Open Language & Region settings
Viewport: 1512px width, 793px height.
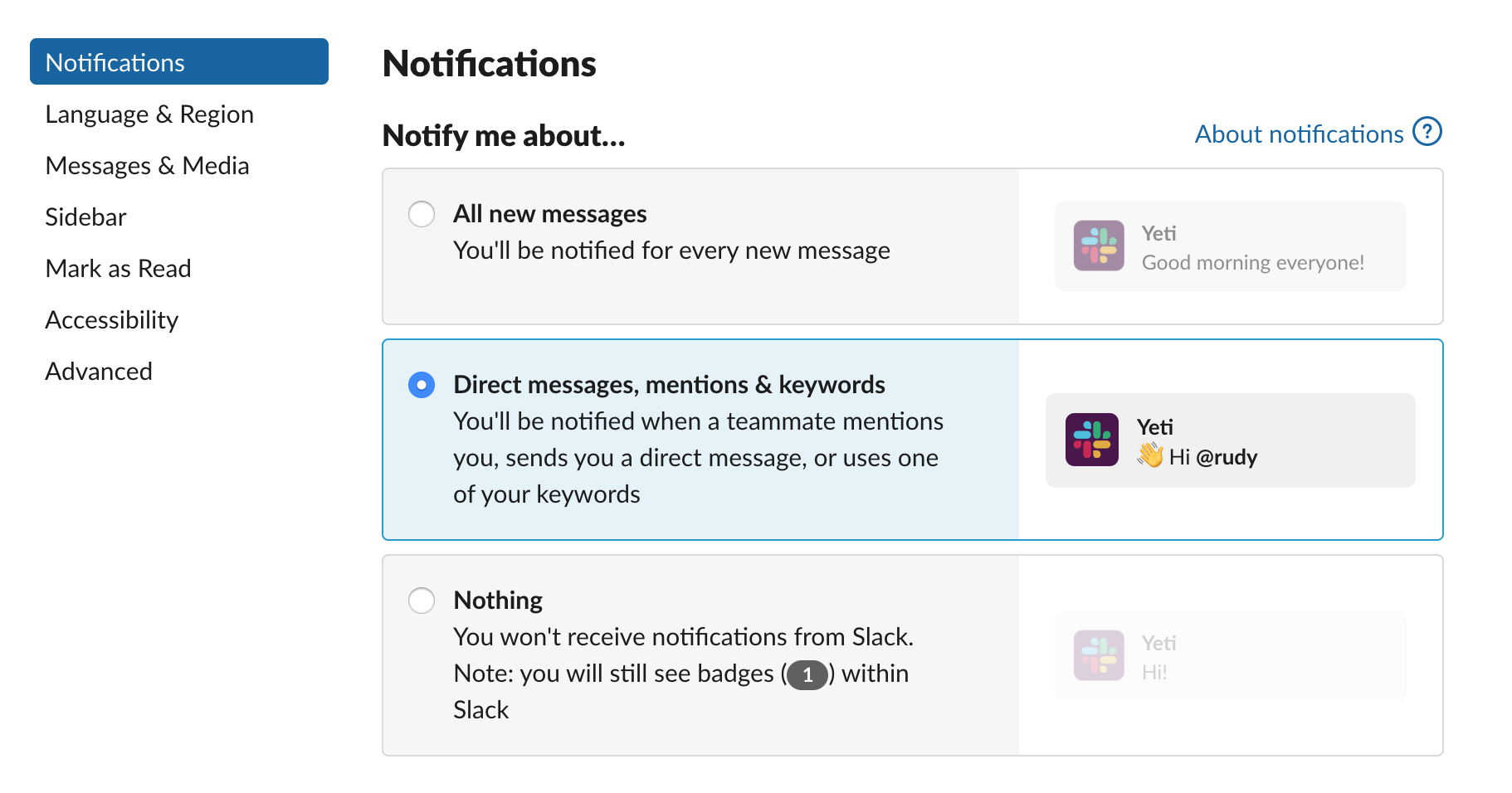coord(149,114)
